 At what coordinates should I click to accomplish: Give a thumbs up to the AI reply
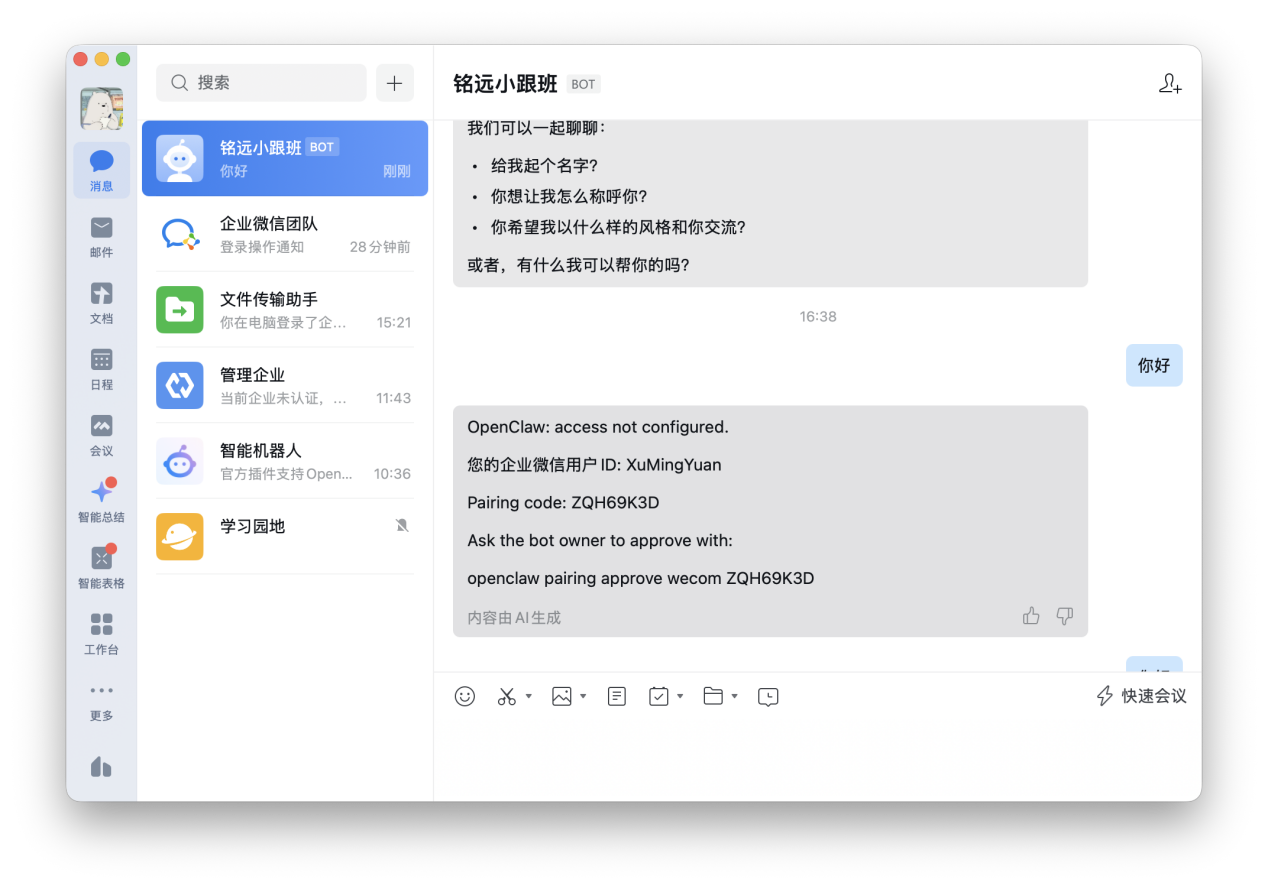(x=1030, y=615)
